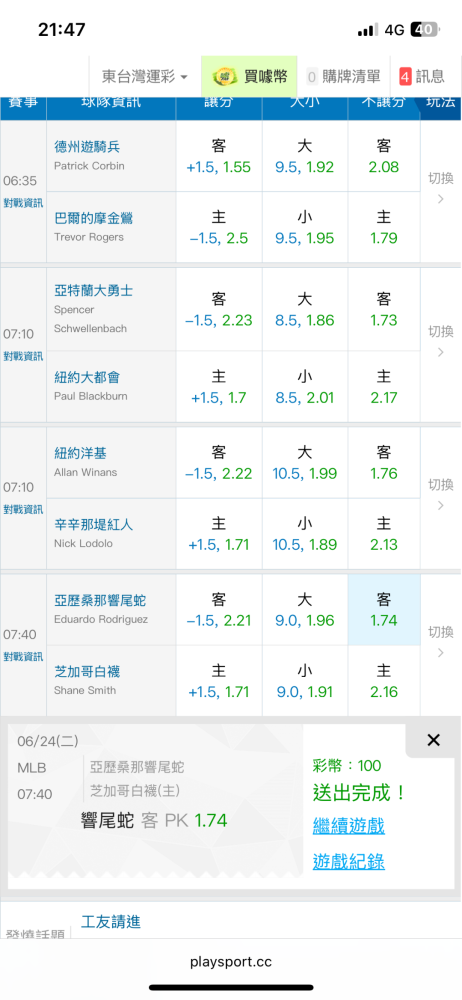Image resolution: width=462 pixels, height=1000 pixels.
Task: Open 對戰資訊 for the 06:35 game
Action: (23, 203)
